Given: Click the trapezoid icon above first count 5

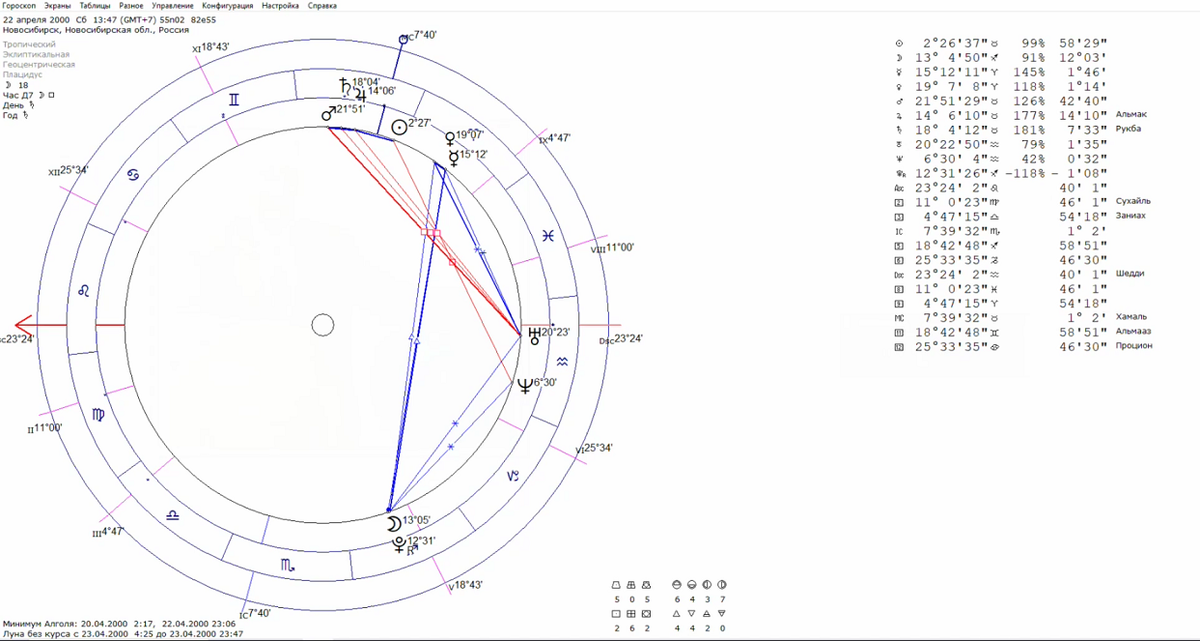Looking at the screenshot, I should (617, 584).
